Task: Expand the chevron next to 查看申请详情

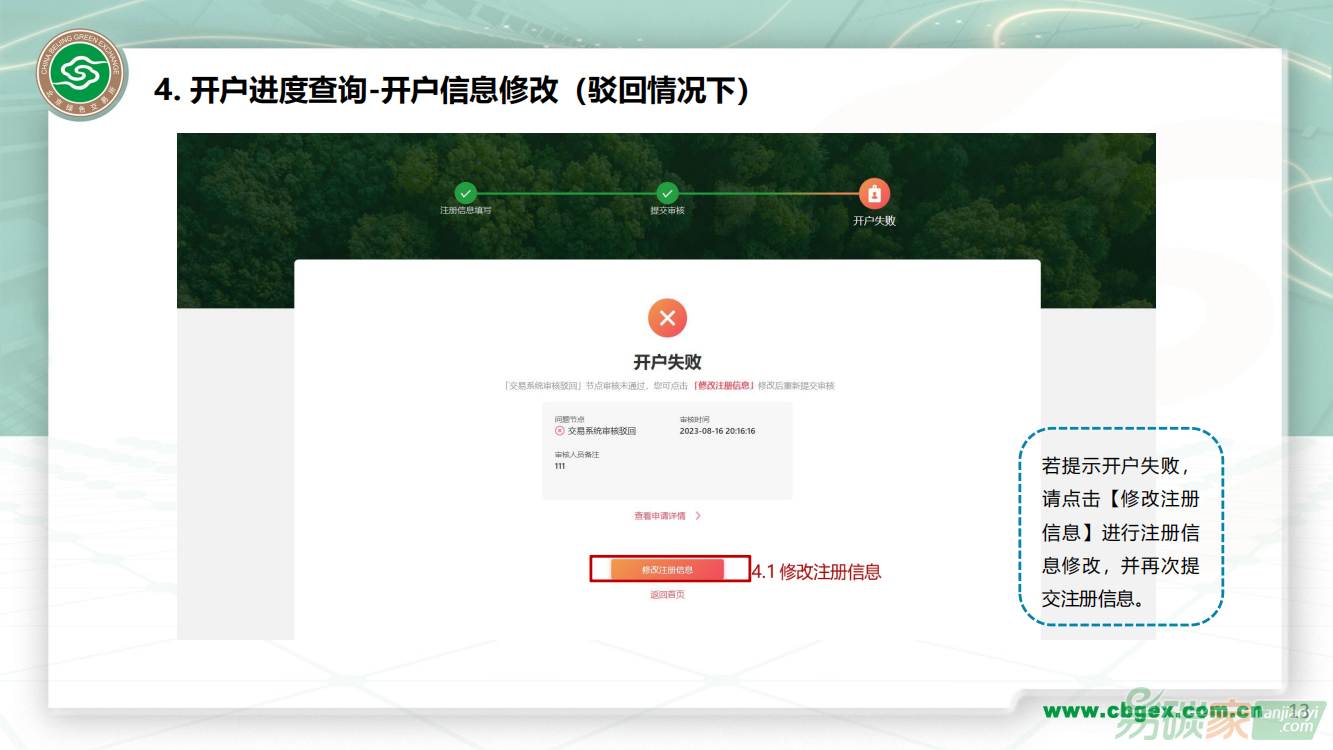Action: [x=698, y=516]
